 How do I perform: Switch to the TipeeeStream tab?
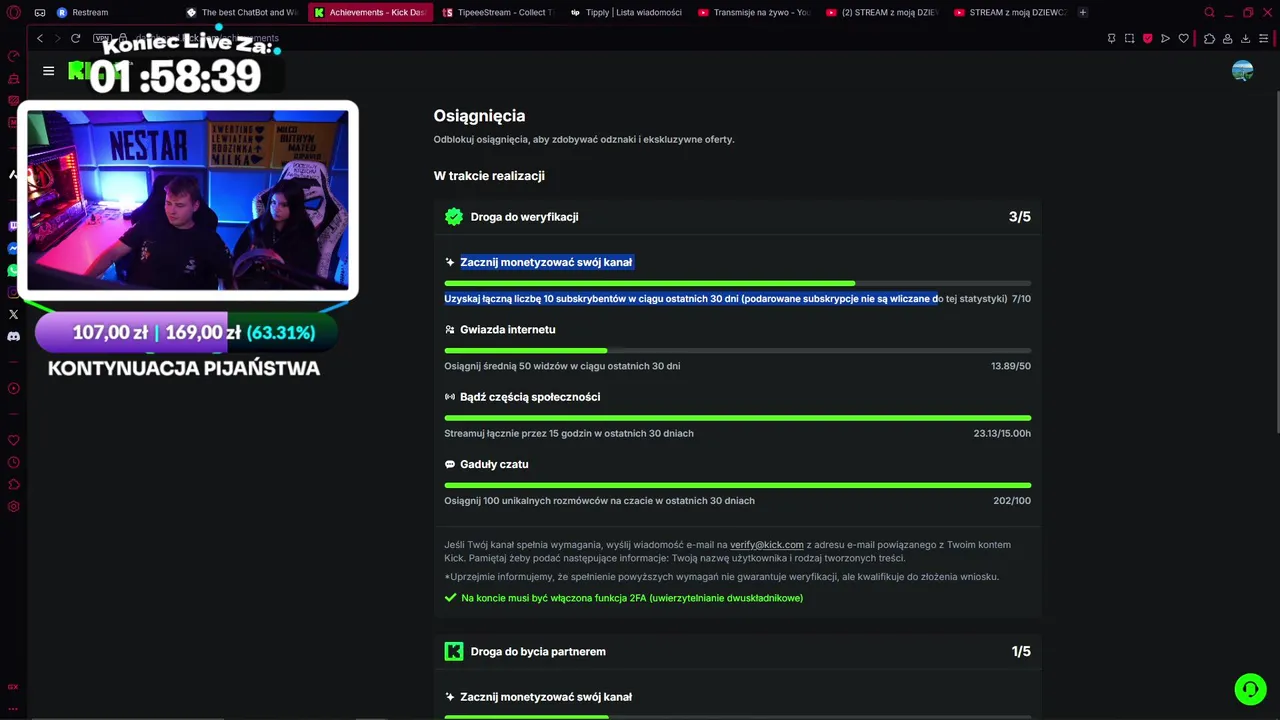point(498,13)
